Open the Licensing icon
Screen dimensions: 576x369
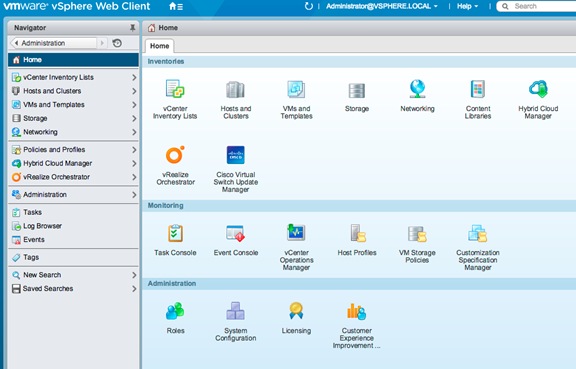296,311
